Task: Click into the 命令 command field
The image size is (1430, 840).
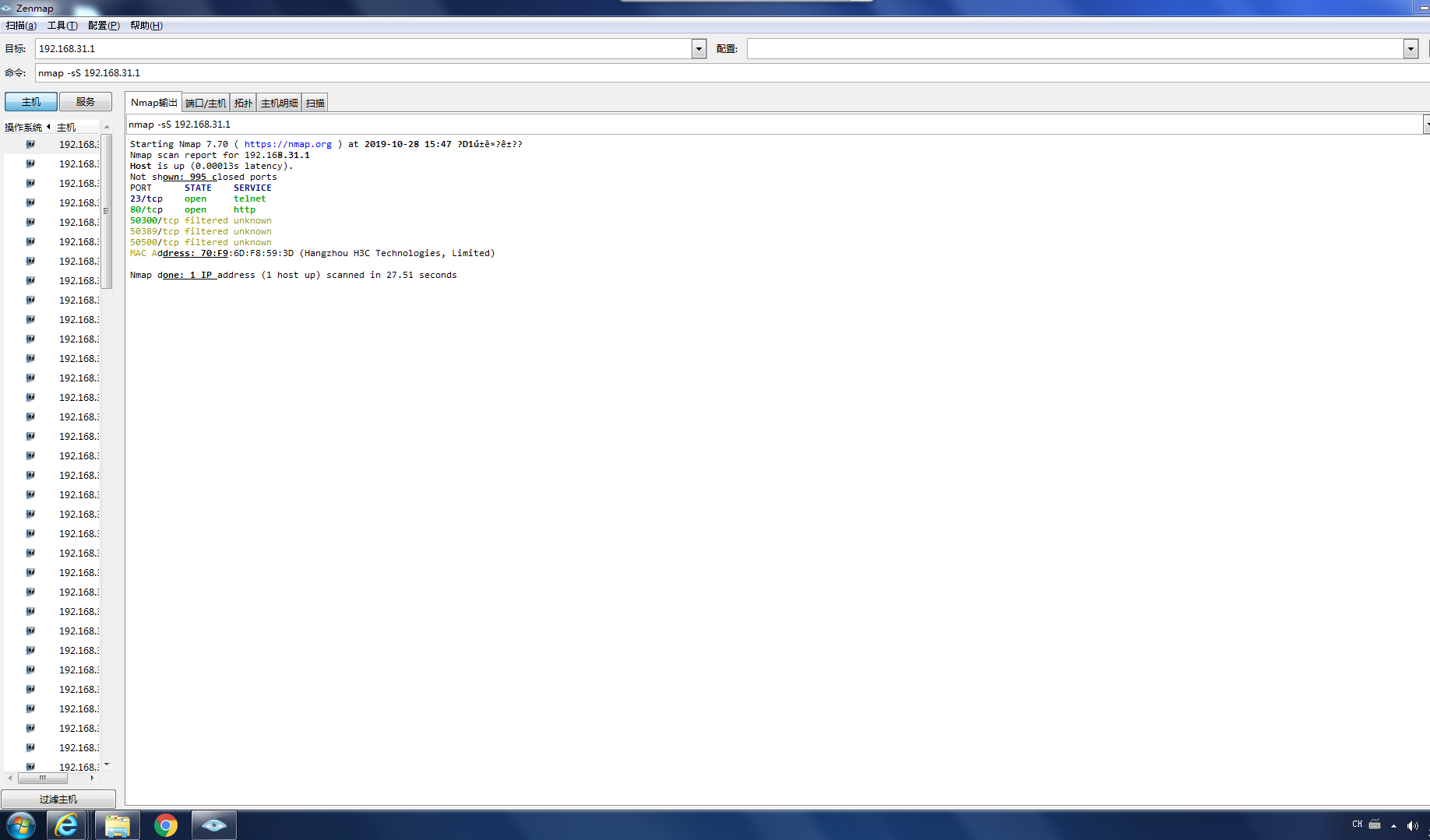Action: click(732, 73)
